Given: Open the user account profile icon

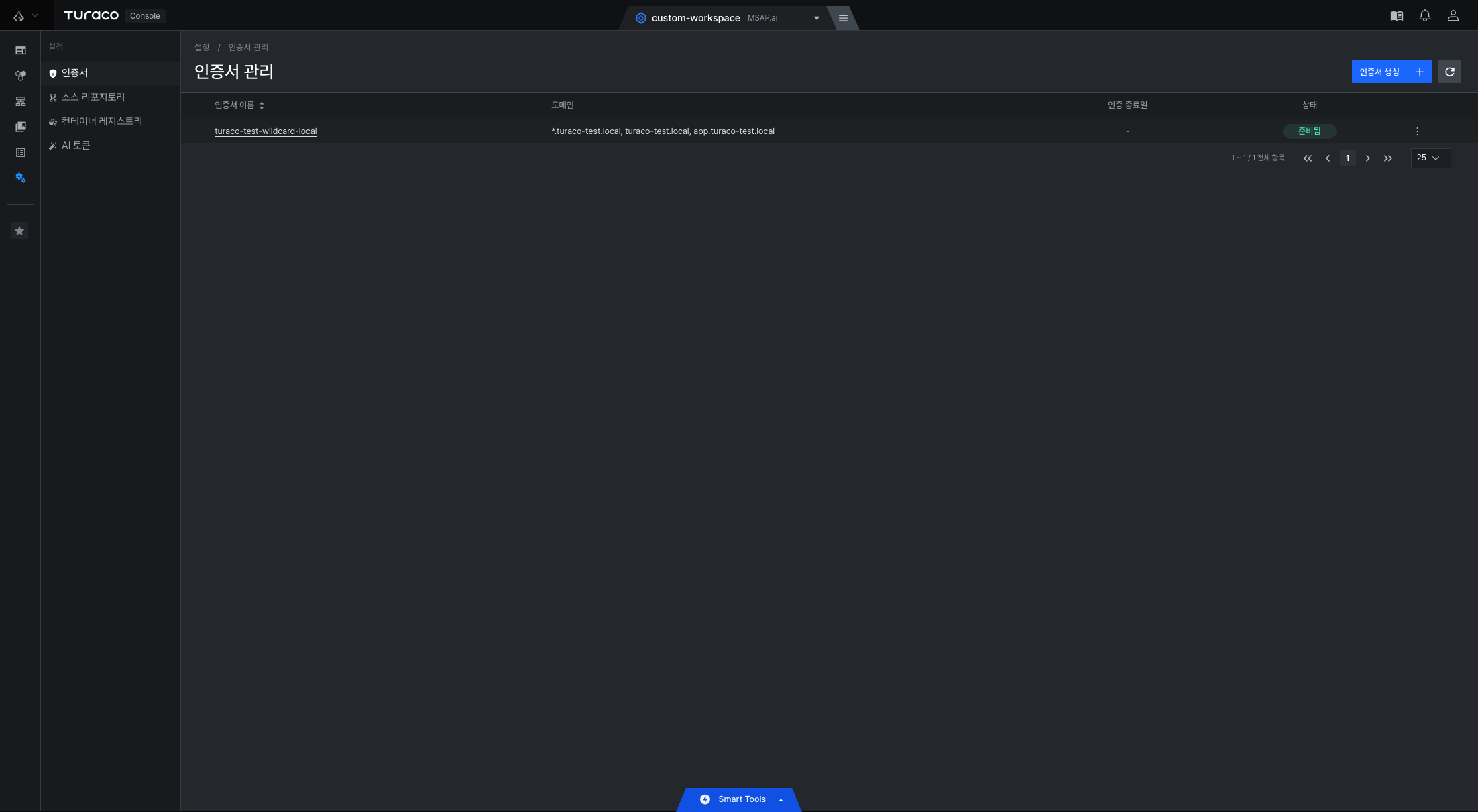Looking at the screenshot, I should pos(1453,16).
